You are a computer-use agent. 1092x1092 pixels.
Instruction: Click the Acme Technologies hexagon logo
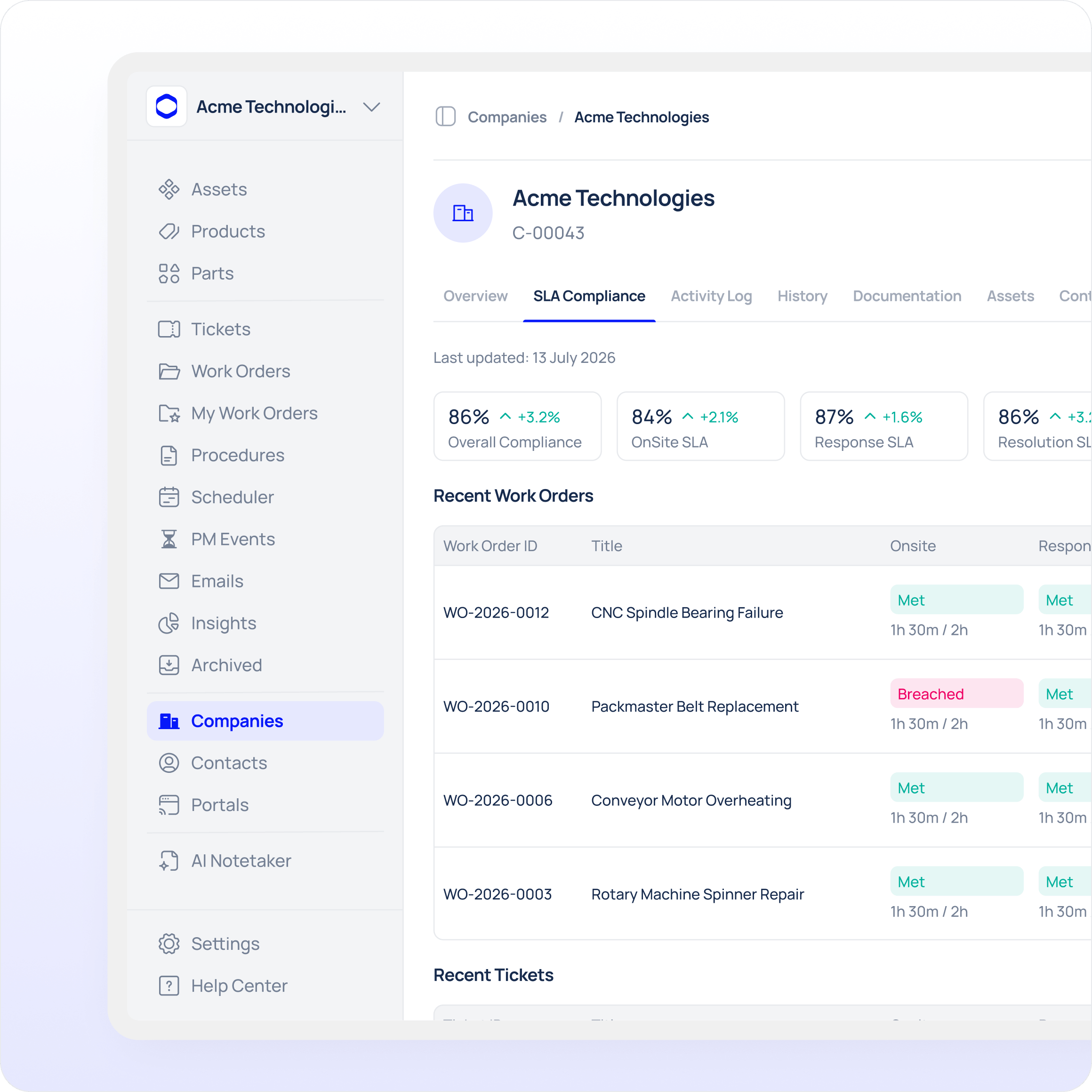(x=166, y=106)
